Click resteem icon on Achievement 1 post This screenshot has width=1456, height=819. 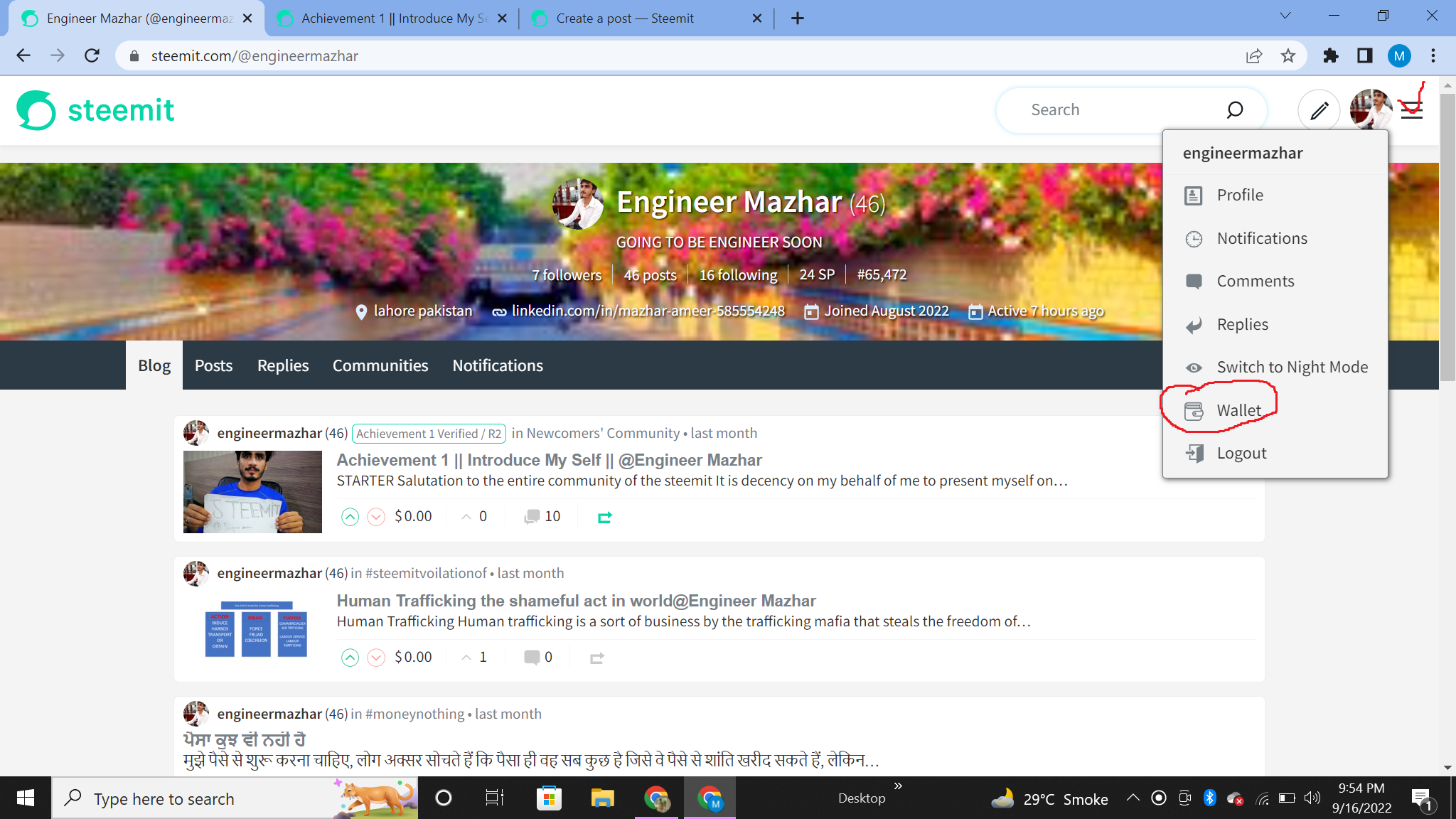coord(605,518)
